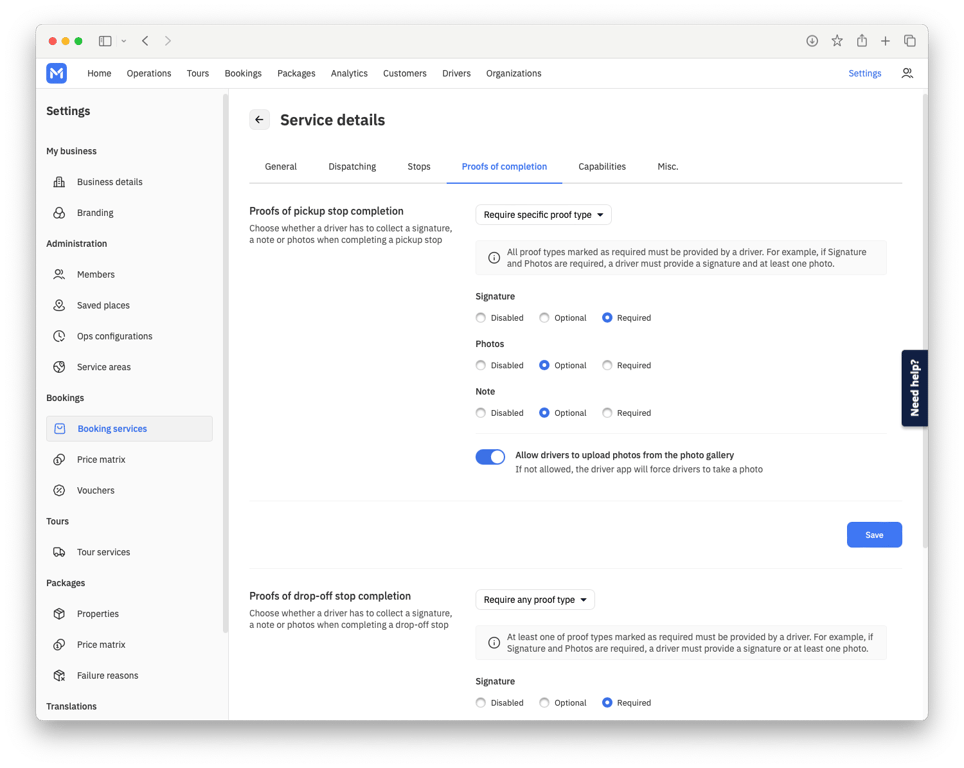Click the user account icon in top navigation

pyautogui.click(x=907, y=73)
